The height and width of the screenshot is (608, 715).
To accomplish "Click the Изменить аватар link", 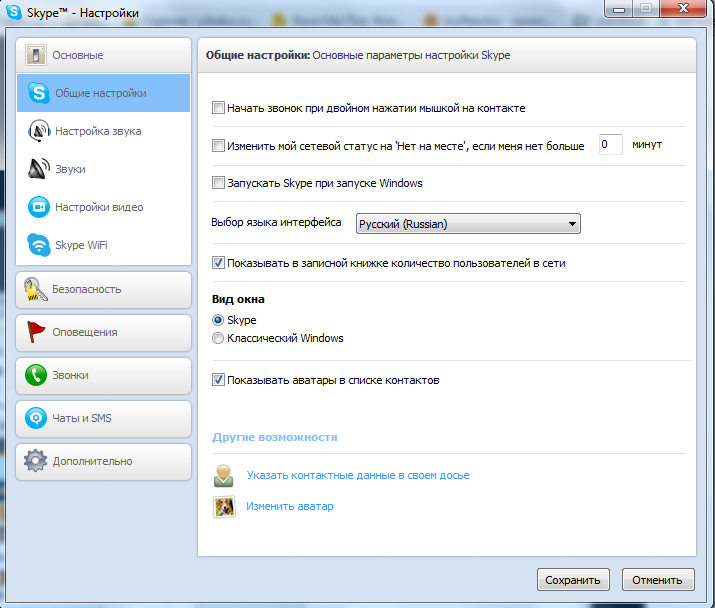I will pyautogui.click(x=290, y=506).
